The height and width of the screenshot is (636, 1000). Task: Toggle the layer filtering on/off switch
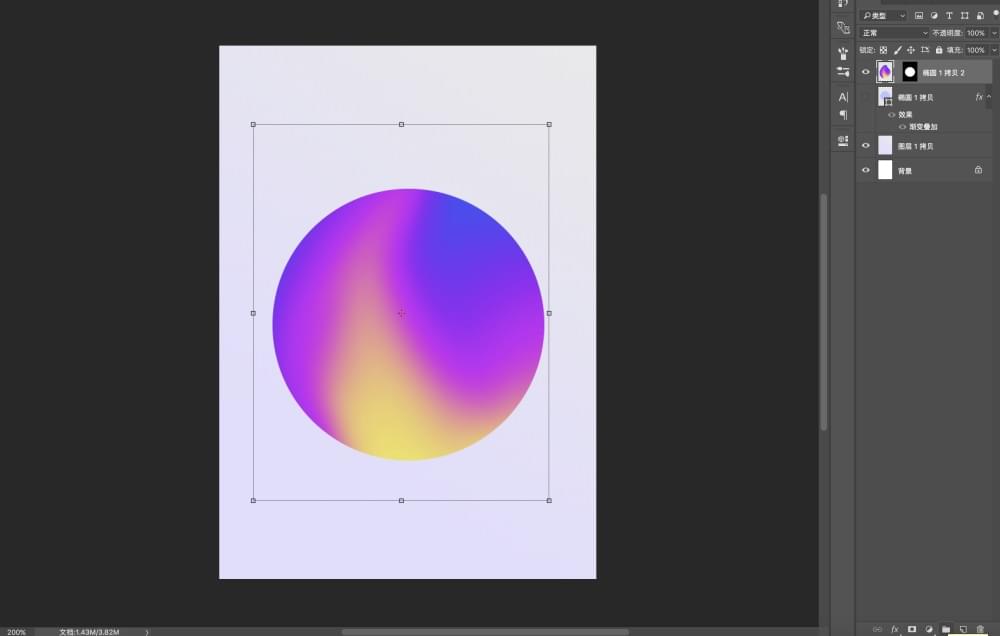click(x=996, y=13)
